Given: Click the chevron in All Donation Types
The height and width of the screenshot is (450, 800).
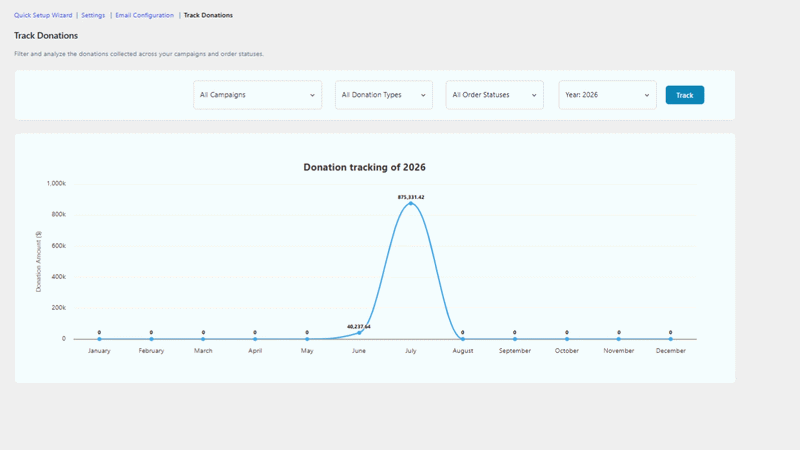Looking at the screenshot, I should (x=423, y=95).
